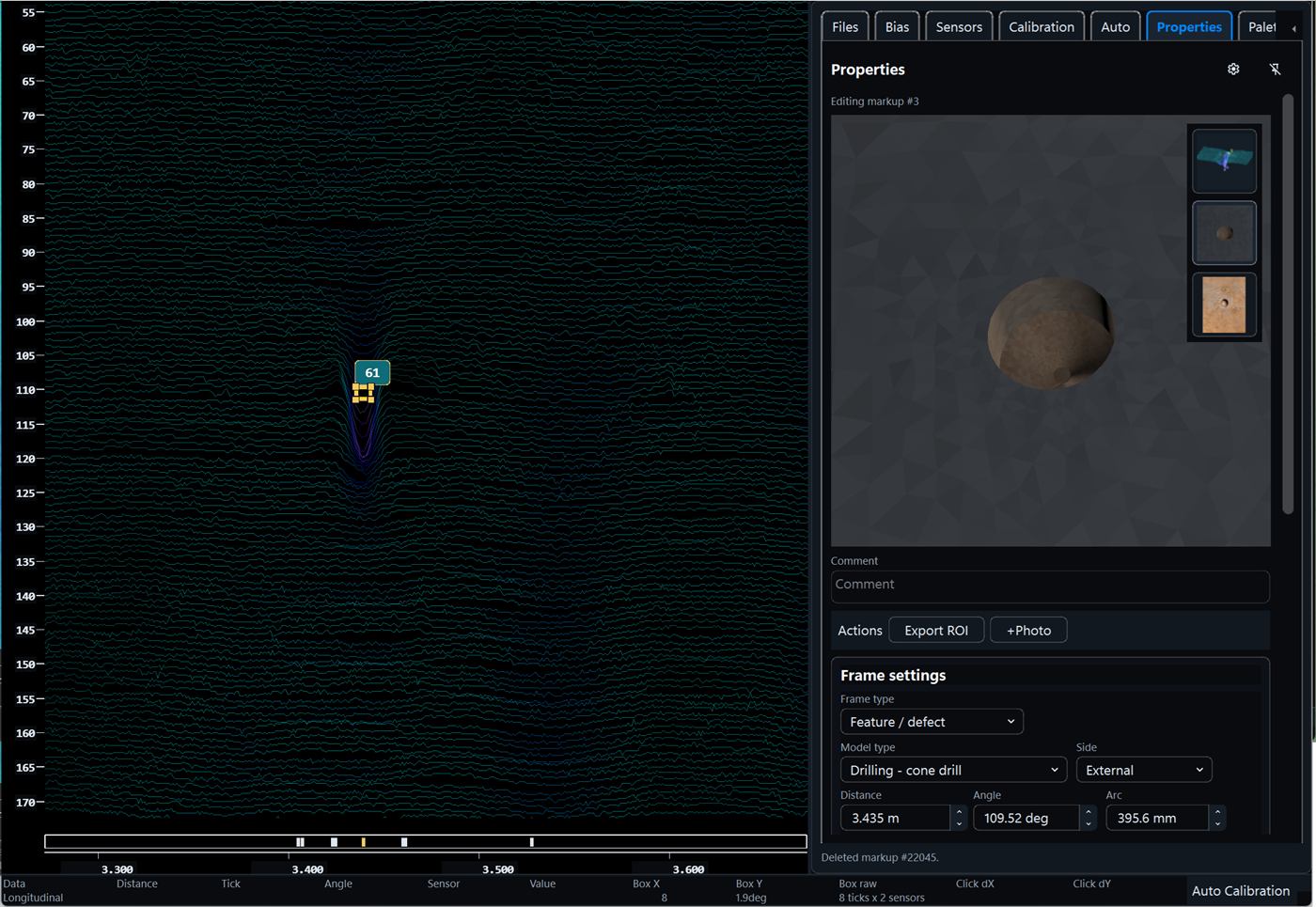
Task: Open the partially visible Palette tab
Action: pyautogui.click(x=1261, y=26)
